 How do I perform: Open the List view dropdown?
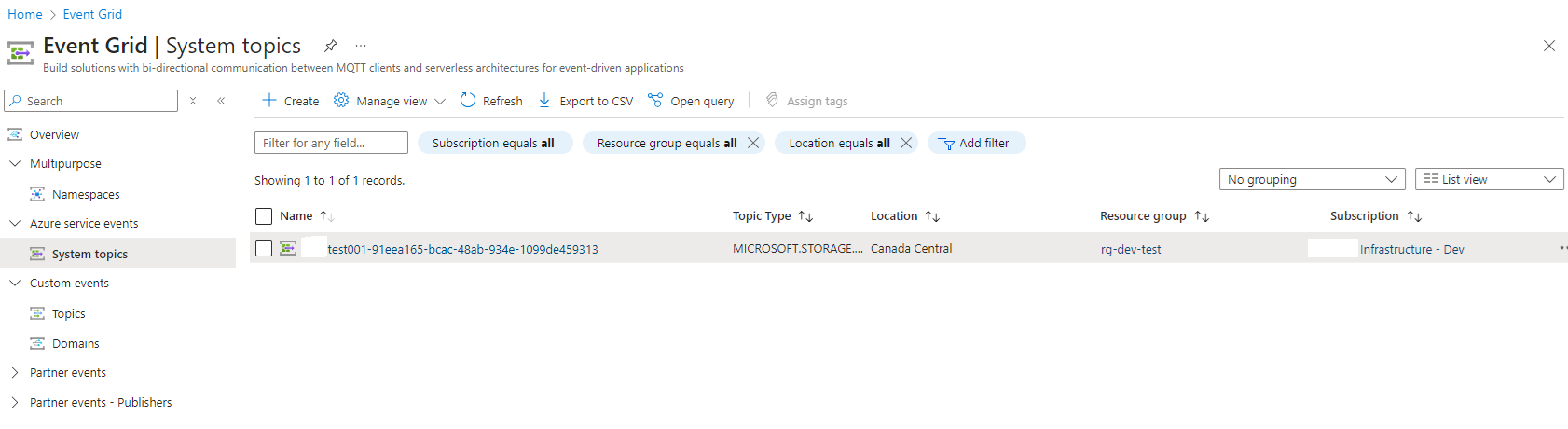click(x=1489, y=179)
